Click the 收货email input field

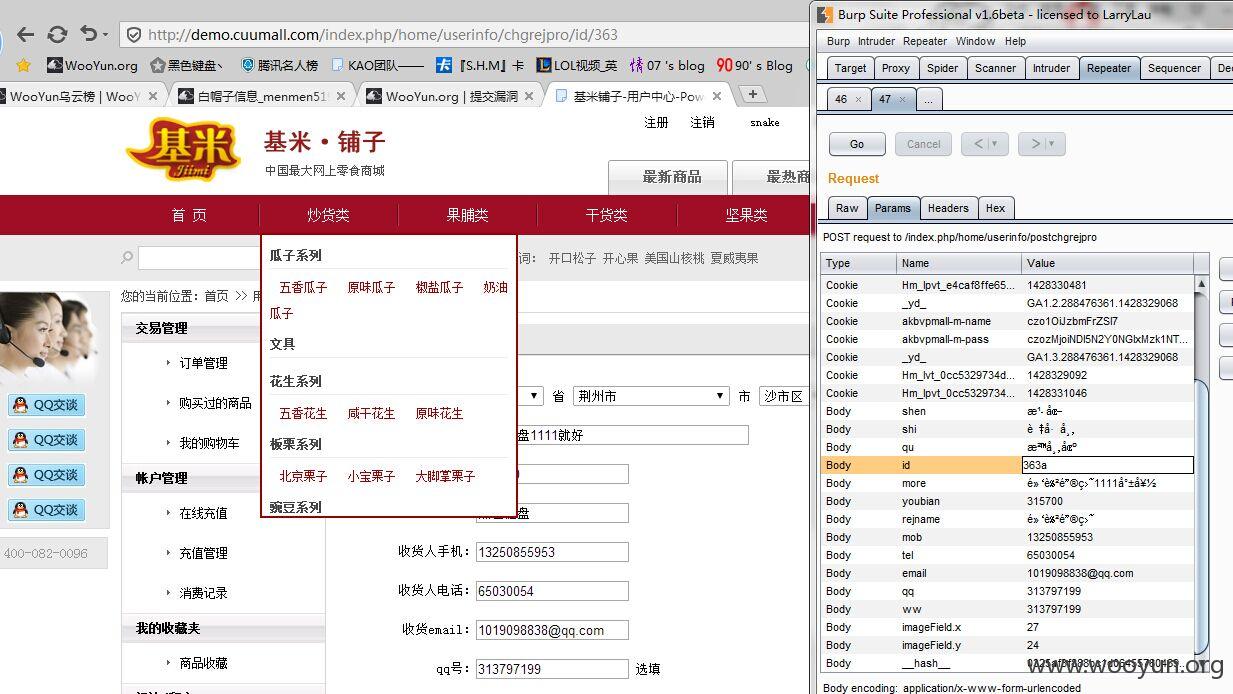click(x=552, y=630)
